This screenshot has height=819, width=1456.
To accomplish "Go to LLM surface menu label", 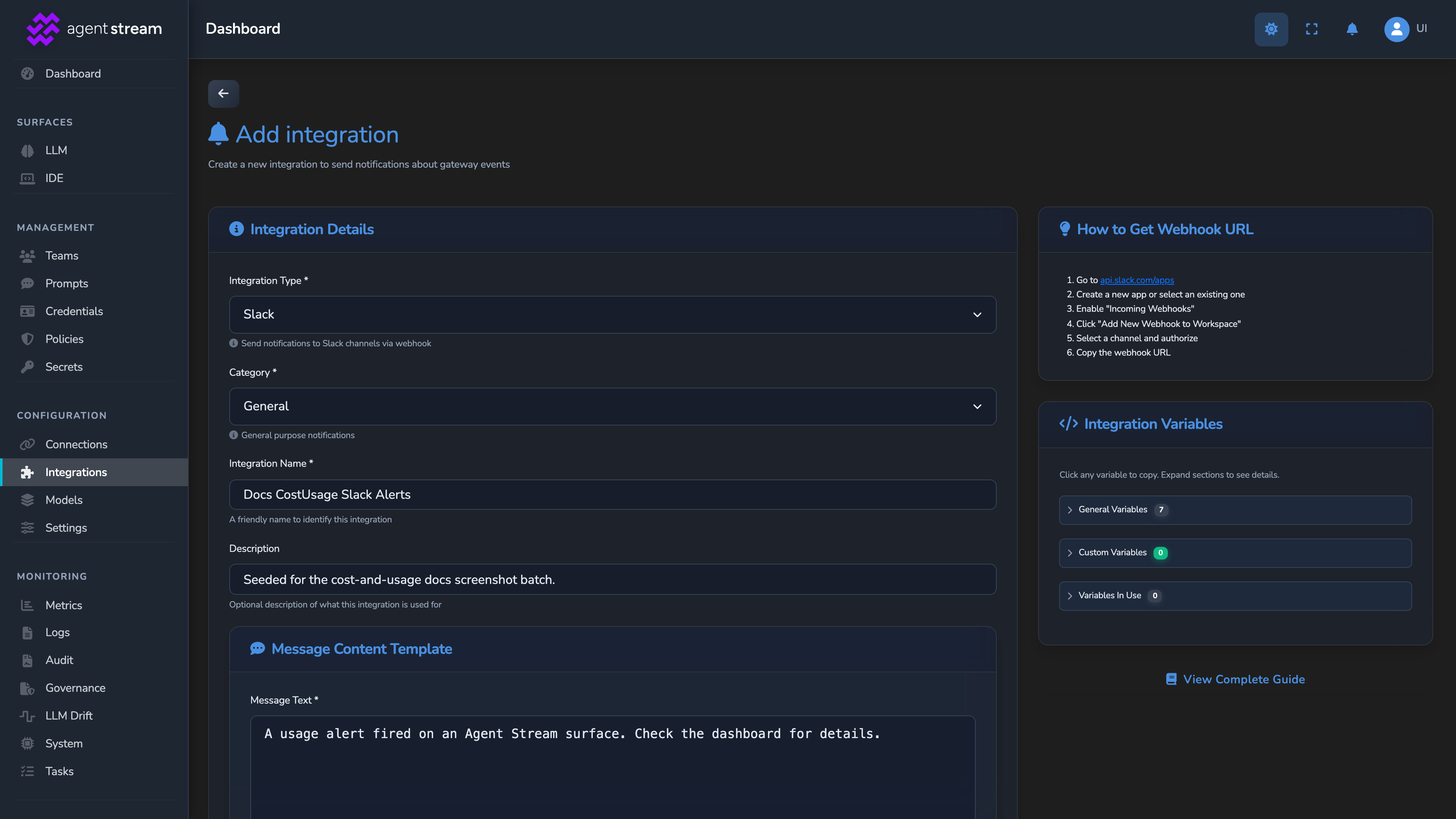I will [56, 150].
